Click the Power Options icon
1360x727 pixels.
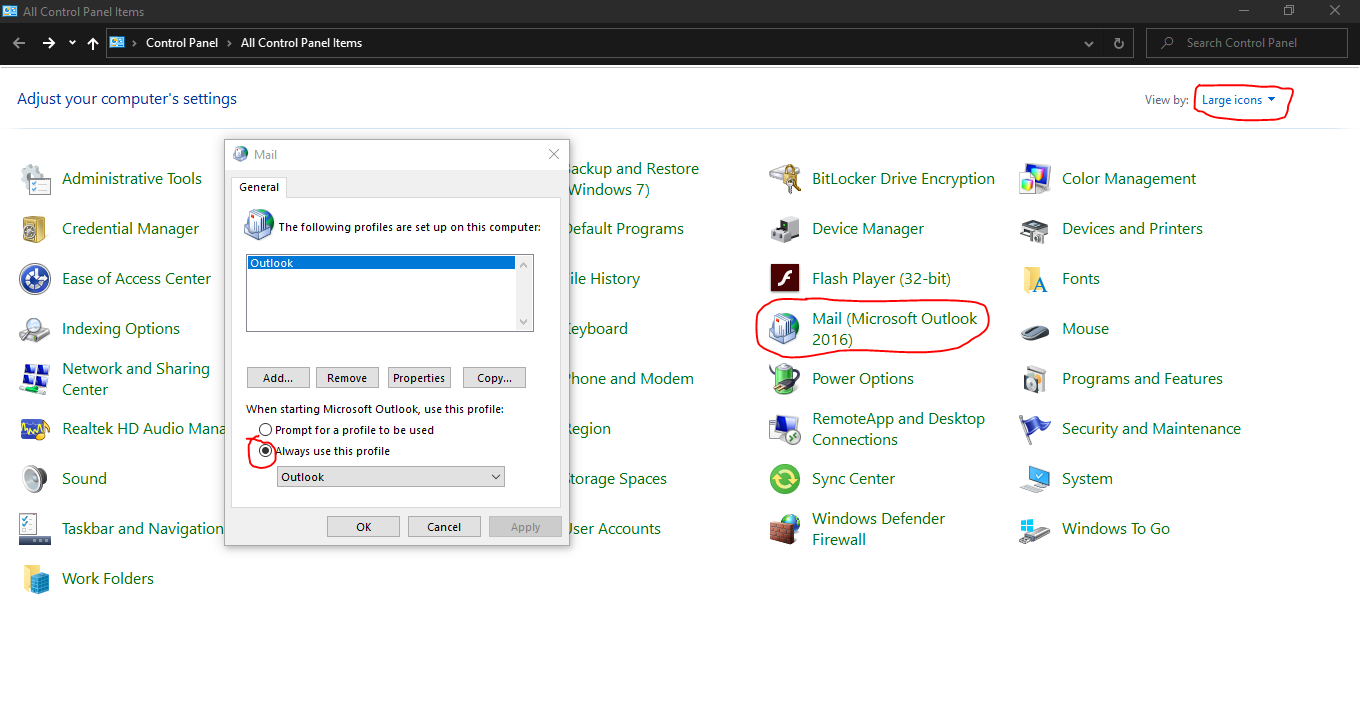pos(785,379)
